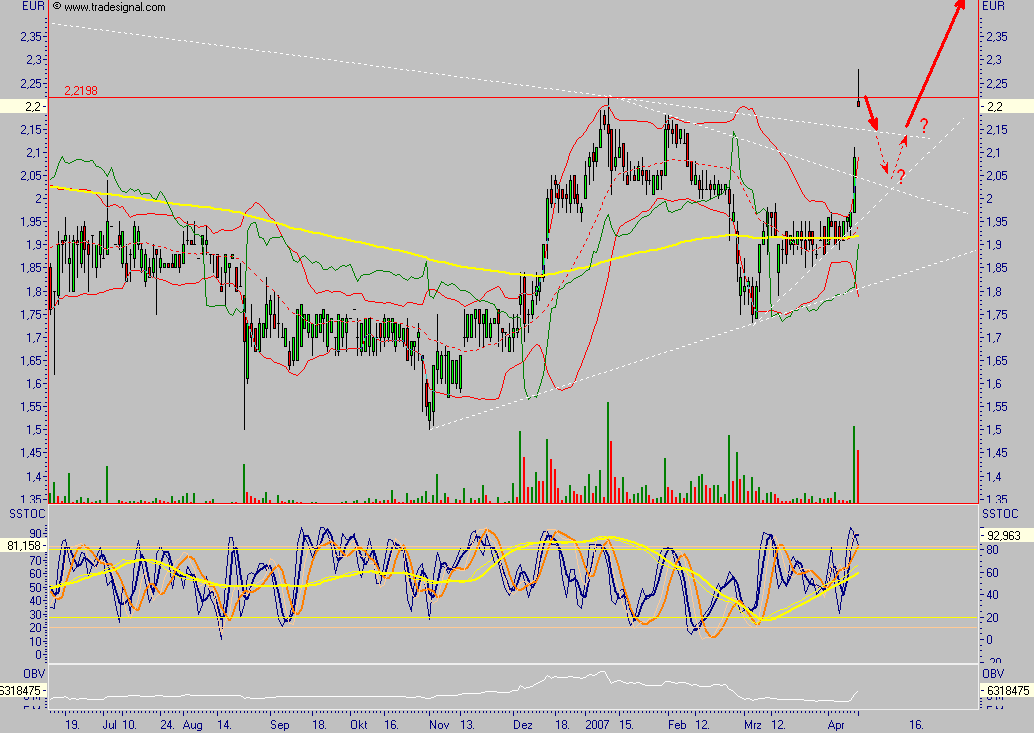The height and width of the screenshot is (733, 1034).
Task: Click the lower red question mark
Action: click(900, 177)
